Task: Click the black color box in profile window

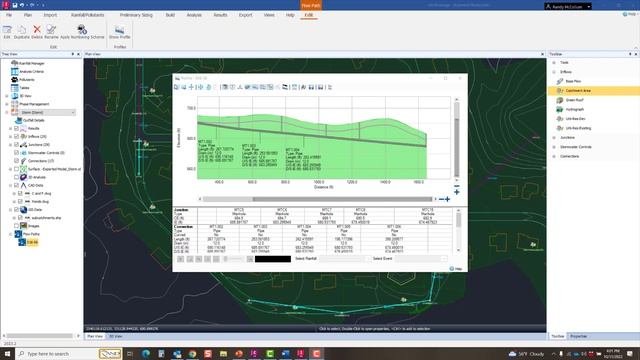Action: point(273,259)
